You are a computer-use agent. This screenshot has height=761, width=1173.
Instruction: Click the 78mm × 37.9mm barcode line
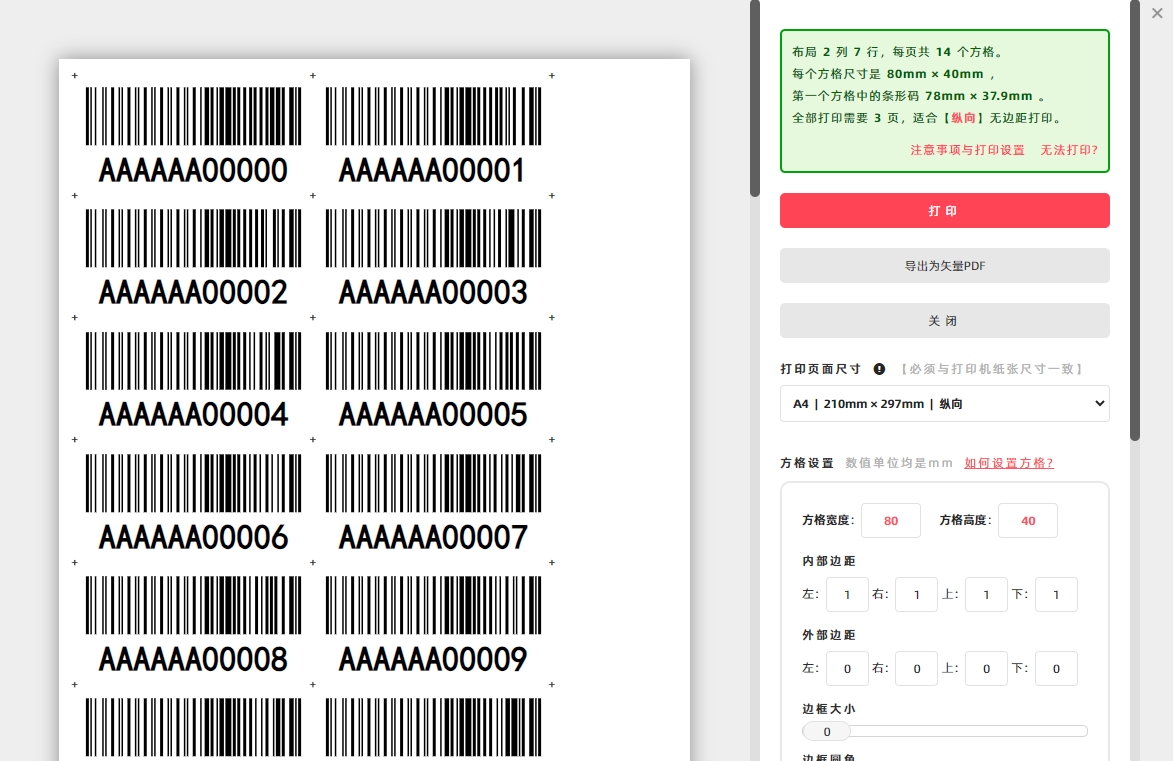919,96
